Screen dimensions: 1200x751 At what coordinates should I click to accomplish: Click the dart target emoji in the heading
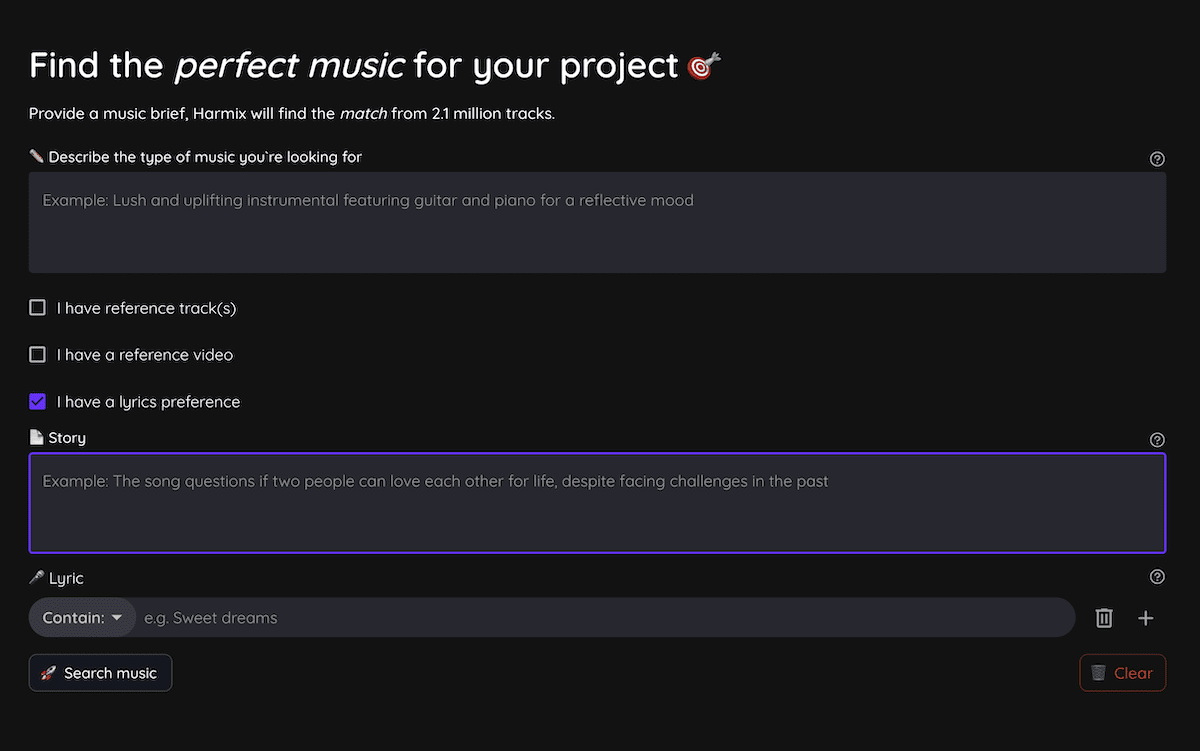tap(700, 64)
